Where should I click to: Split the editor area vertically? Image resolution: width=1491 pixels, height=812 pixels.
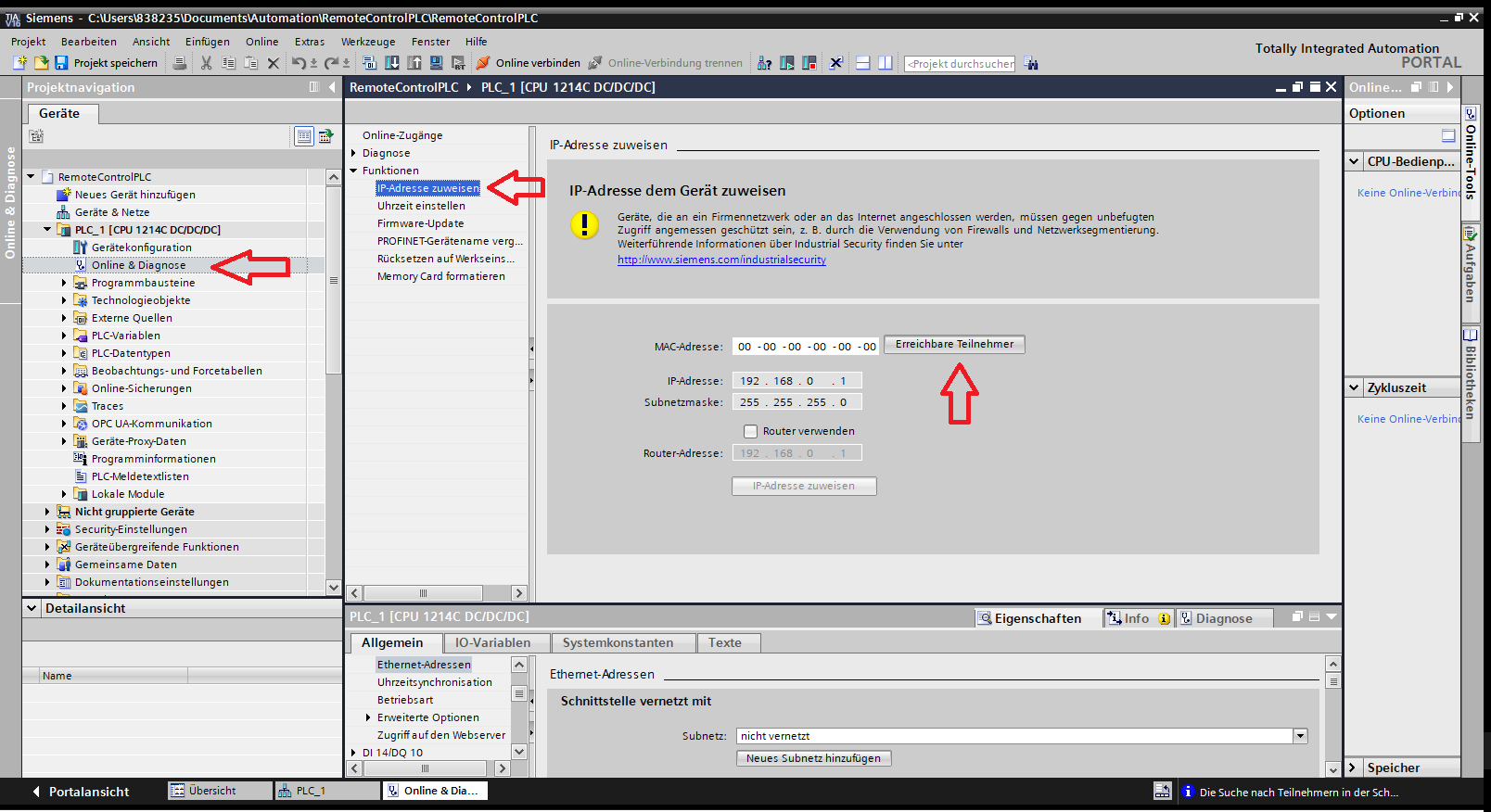coord(886,63)
